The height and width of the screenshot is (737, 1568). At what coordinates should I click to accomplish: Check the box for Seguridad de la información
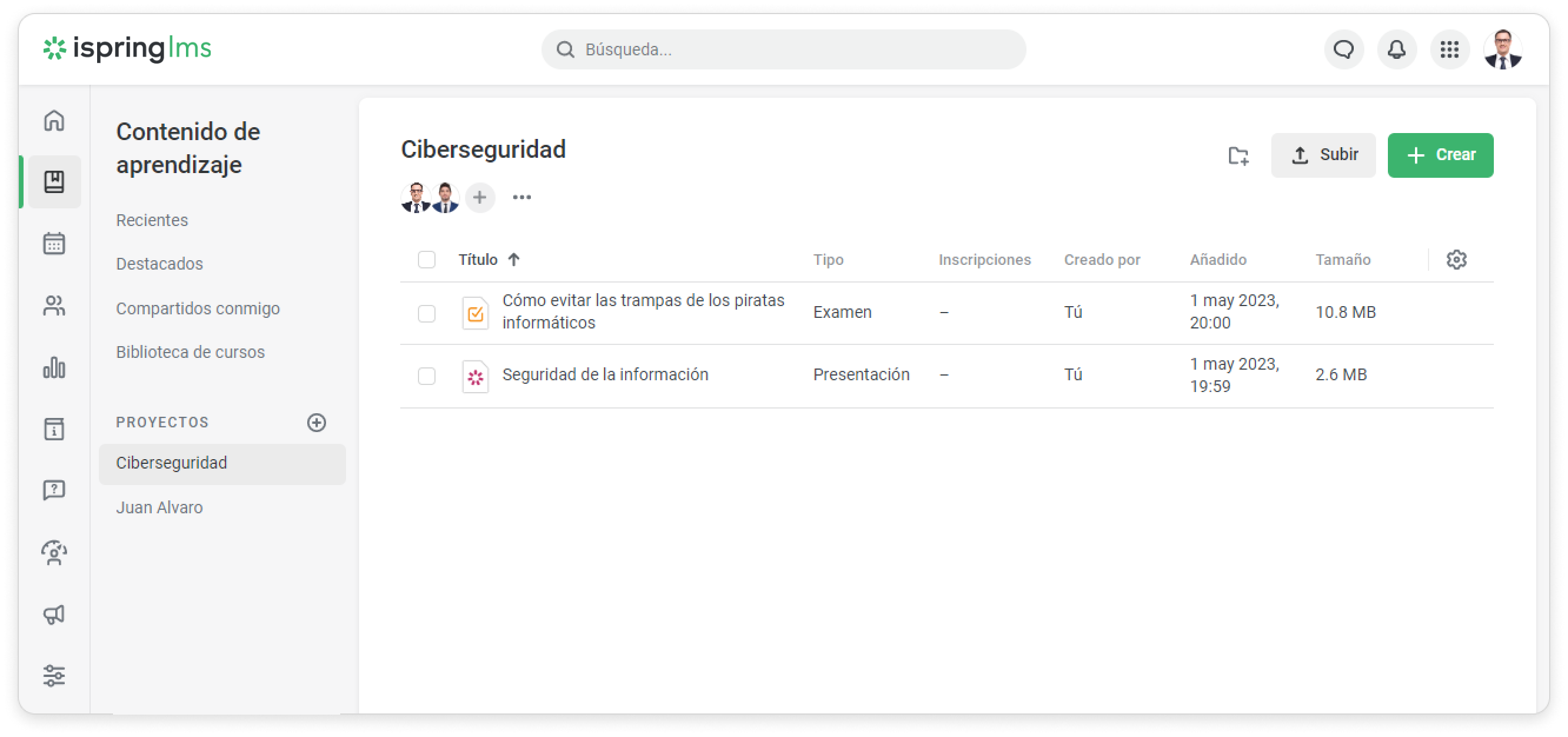coord(427,376)
